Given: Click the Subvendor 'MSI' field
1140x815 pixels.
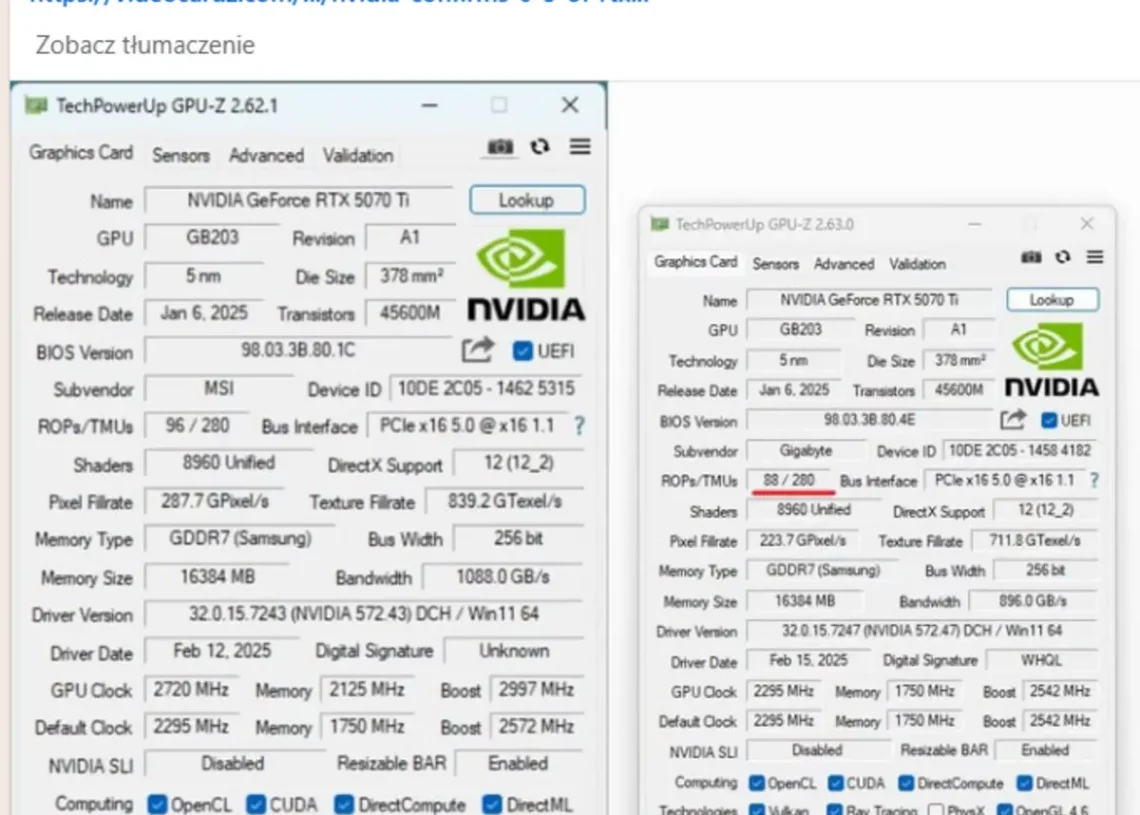Looking at the screenshot, I should [x=219, y=388].
